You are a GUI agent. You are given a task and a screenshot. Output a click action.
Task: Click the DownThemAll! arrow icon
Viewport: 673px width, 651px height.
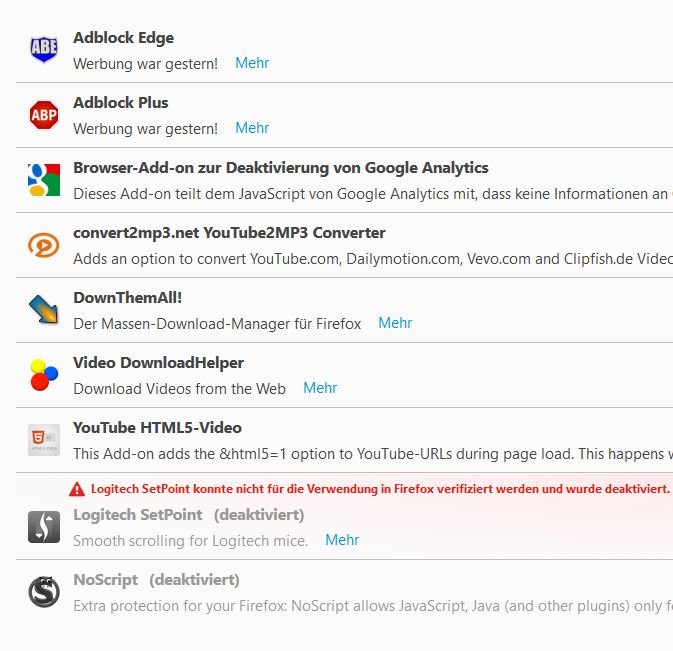click(x=43, y=309)
